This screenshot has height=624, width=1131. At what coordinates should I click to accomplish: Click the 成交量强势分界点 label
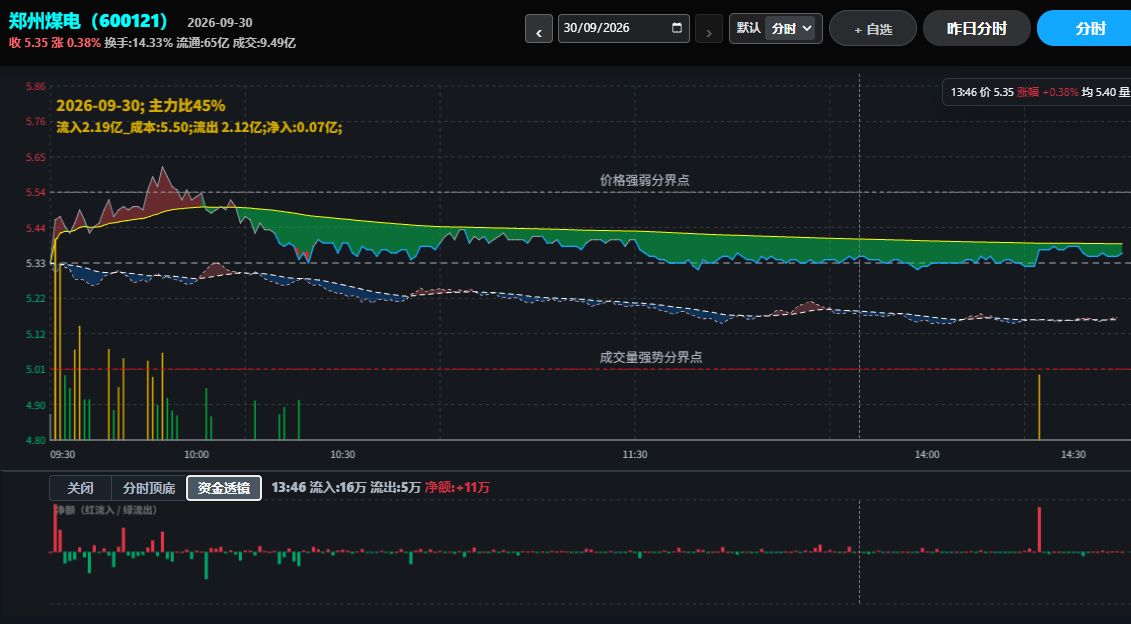(651, 357)
